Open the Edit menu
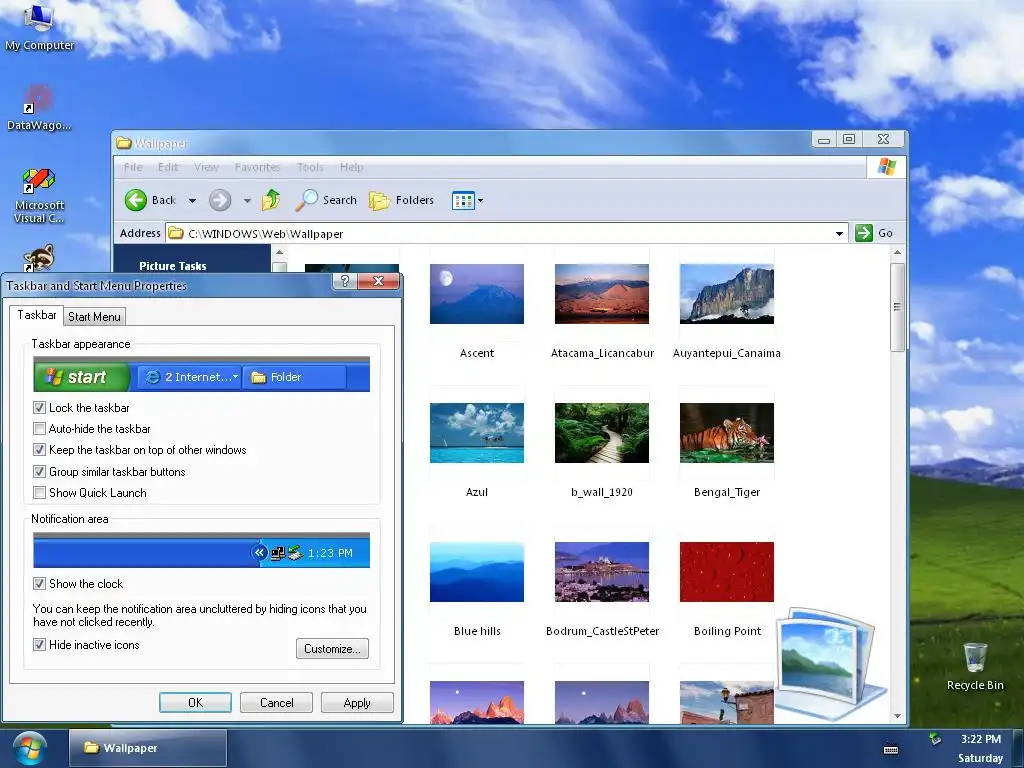1024x768 pixels. click(x=168, y=167)
